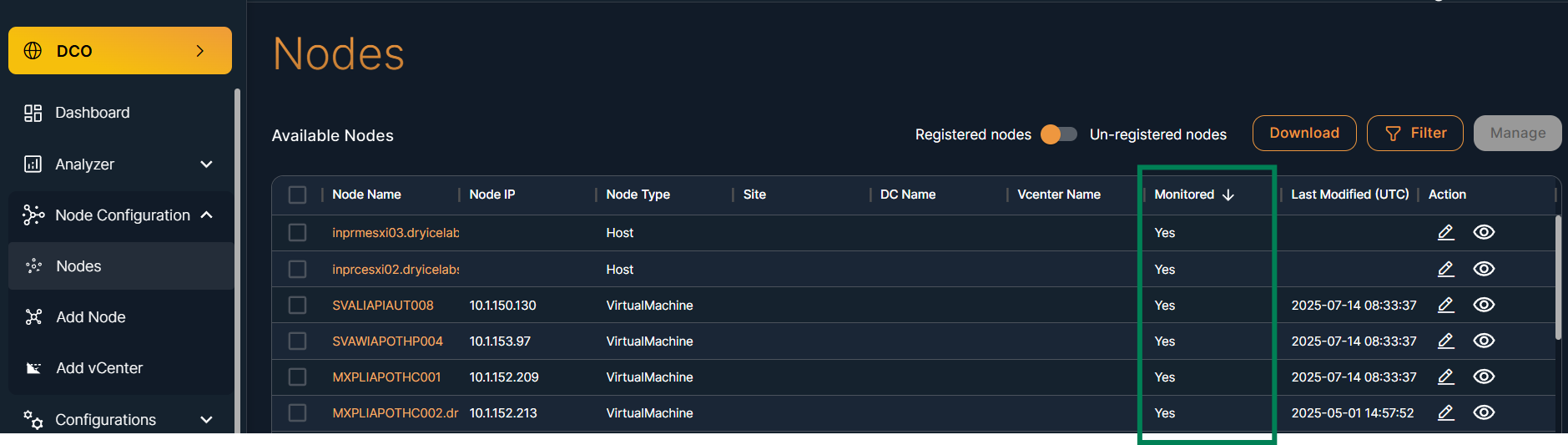Image resolution: width=1568 pixels, height=445 pixels.
Task: Open the Filter button
Action: click(x=1414, y=134)
